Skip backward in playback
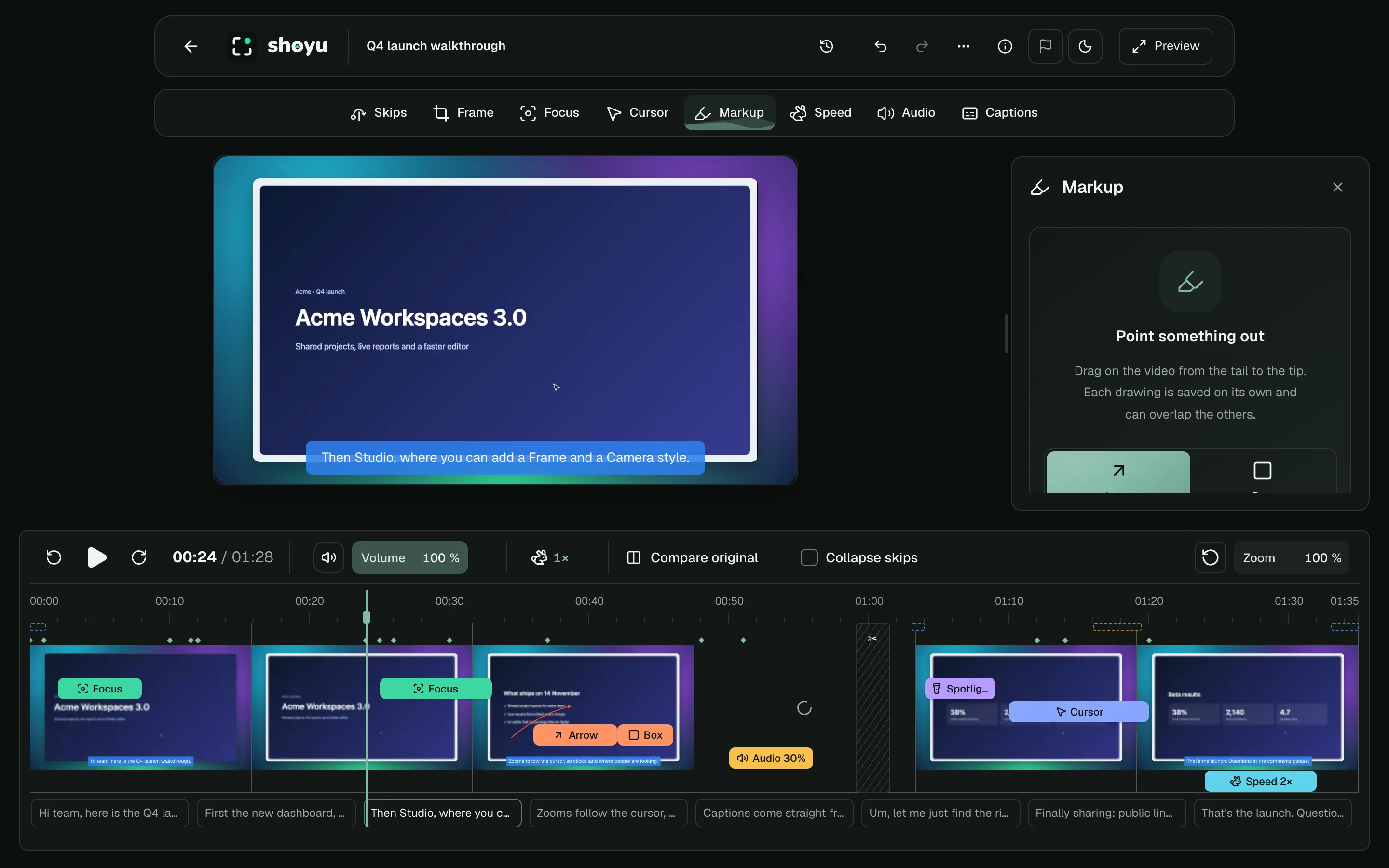Viewport: 1389px width, 868px height. pos(54,557)
